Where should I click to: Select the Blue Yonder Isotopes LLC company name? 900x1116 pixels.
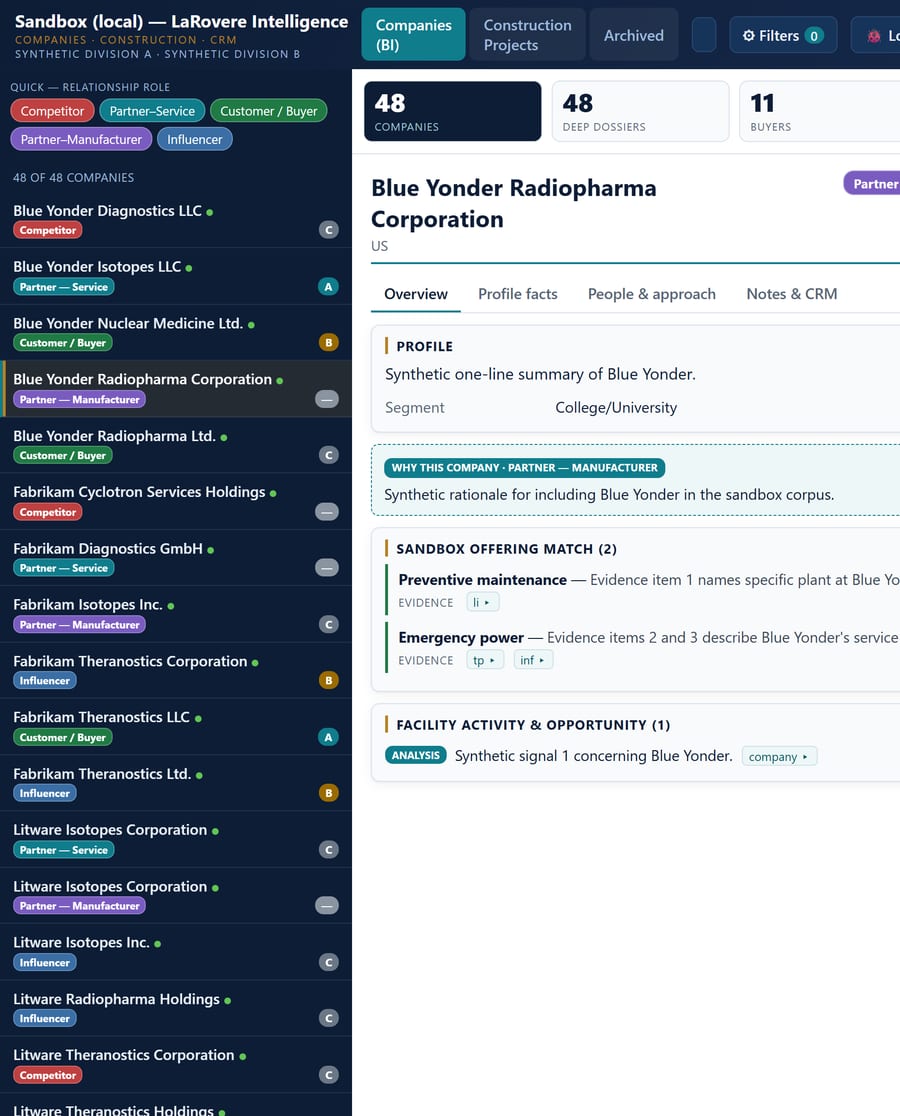pos(97,267)
